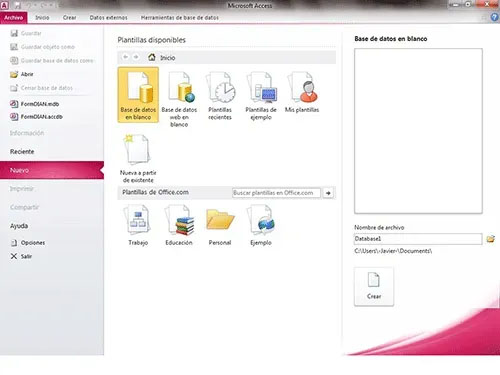
Task: Click the Access application icon in title bar
Action: (x=5, y=5)
